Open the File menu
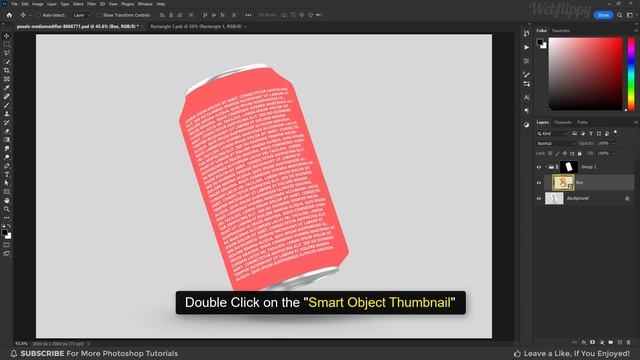The height and width of the screenshot is (360, 640). [x=14, y=4]
